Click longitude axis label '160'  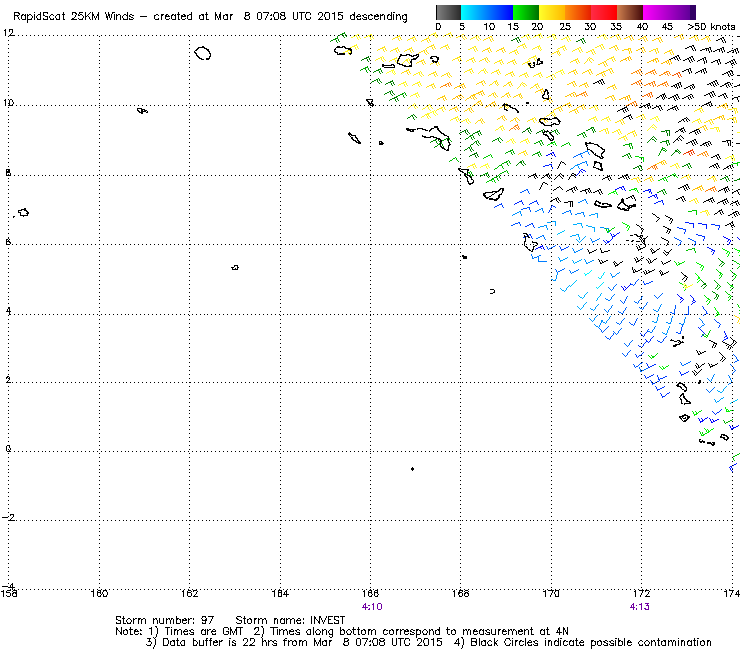click(x=99, y=593)
